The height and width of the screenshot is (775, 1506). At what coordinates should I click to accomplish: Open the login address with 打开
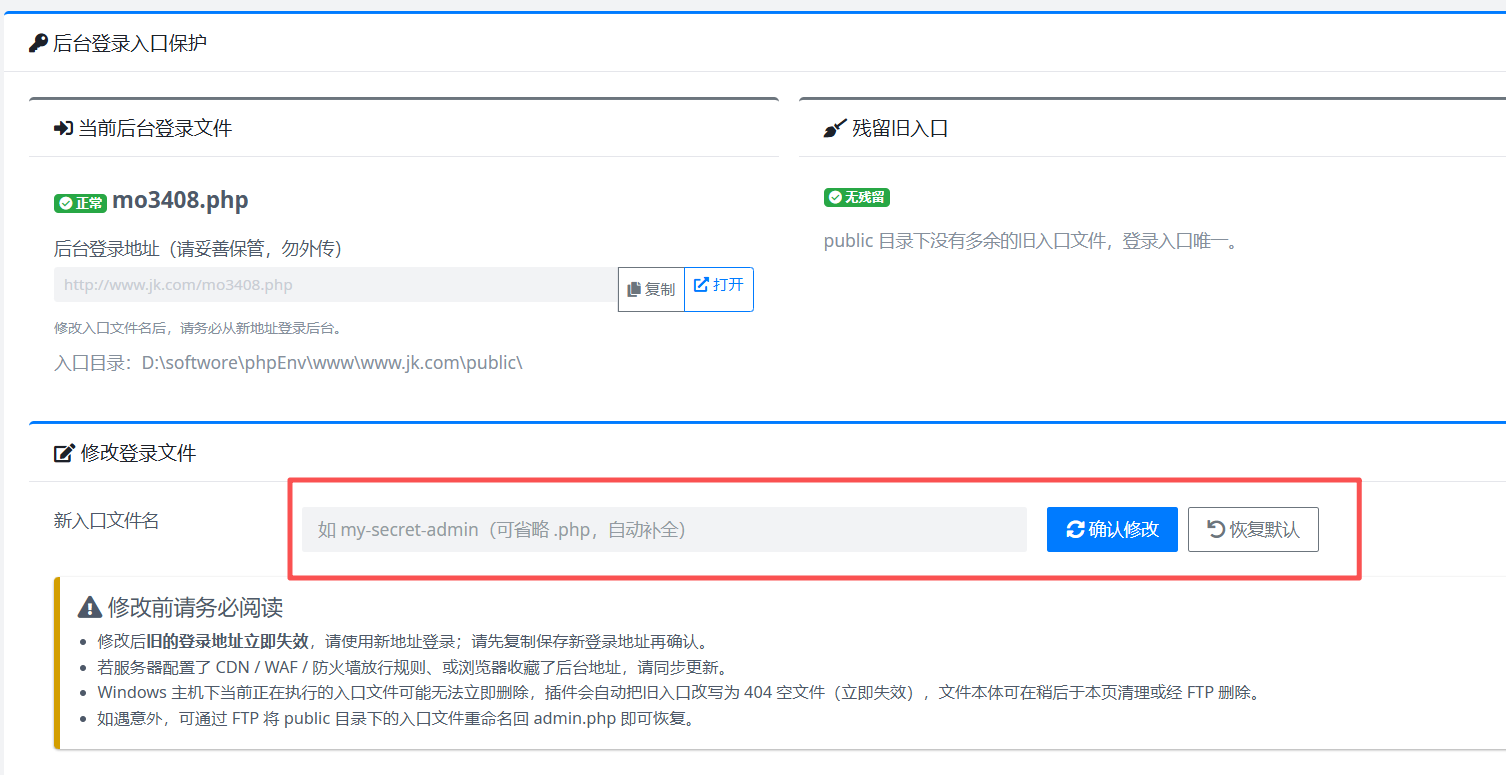pyautogui.click(x=719, y=289)
